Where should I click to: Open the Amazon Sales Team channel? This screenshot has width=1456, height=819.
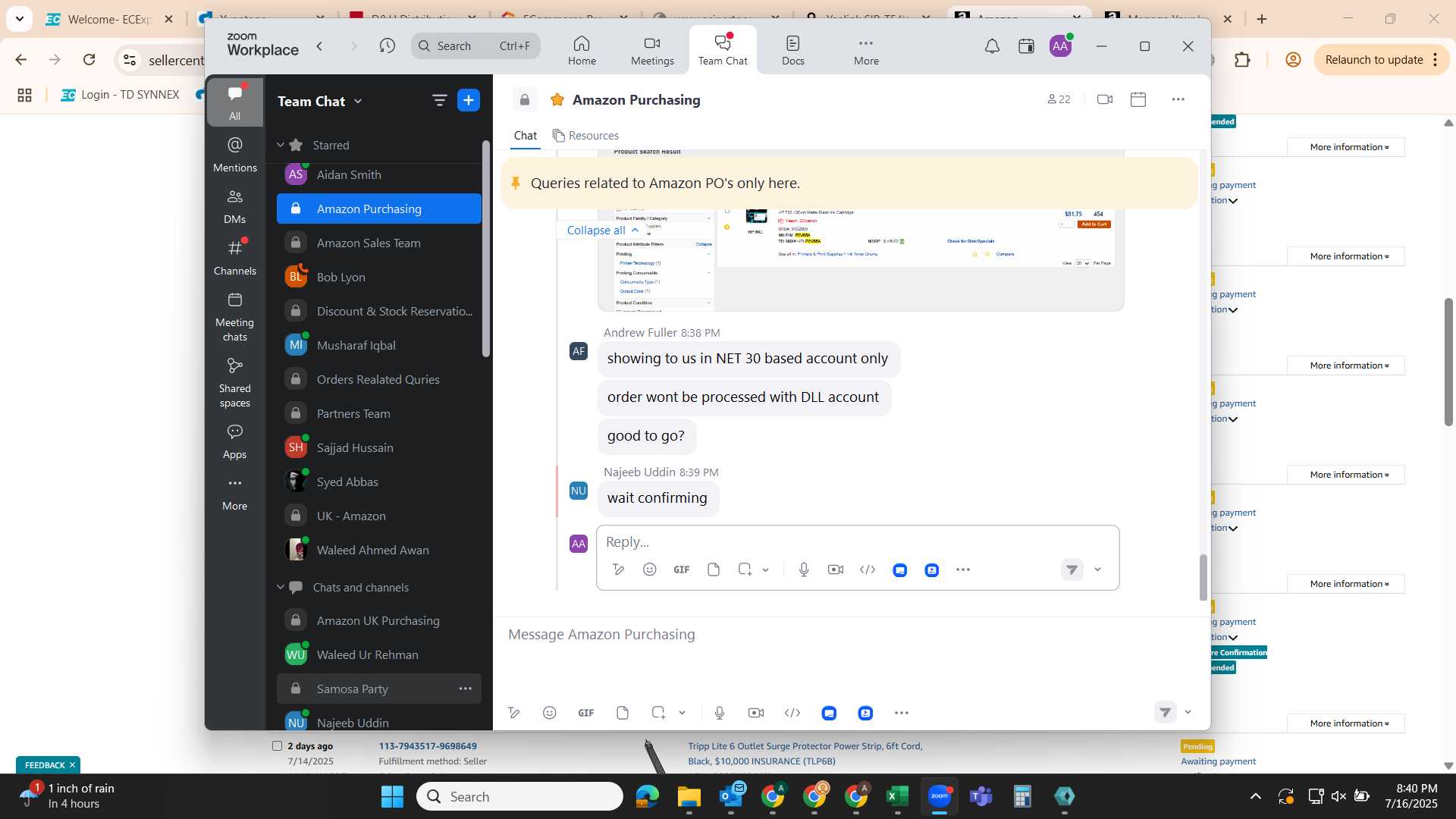pos(378,243)
